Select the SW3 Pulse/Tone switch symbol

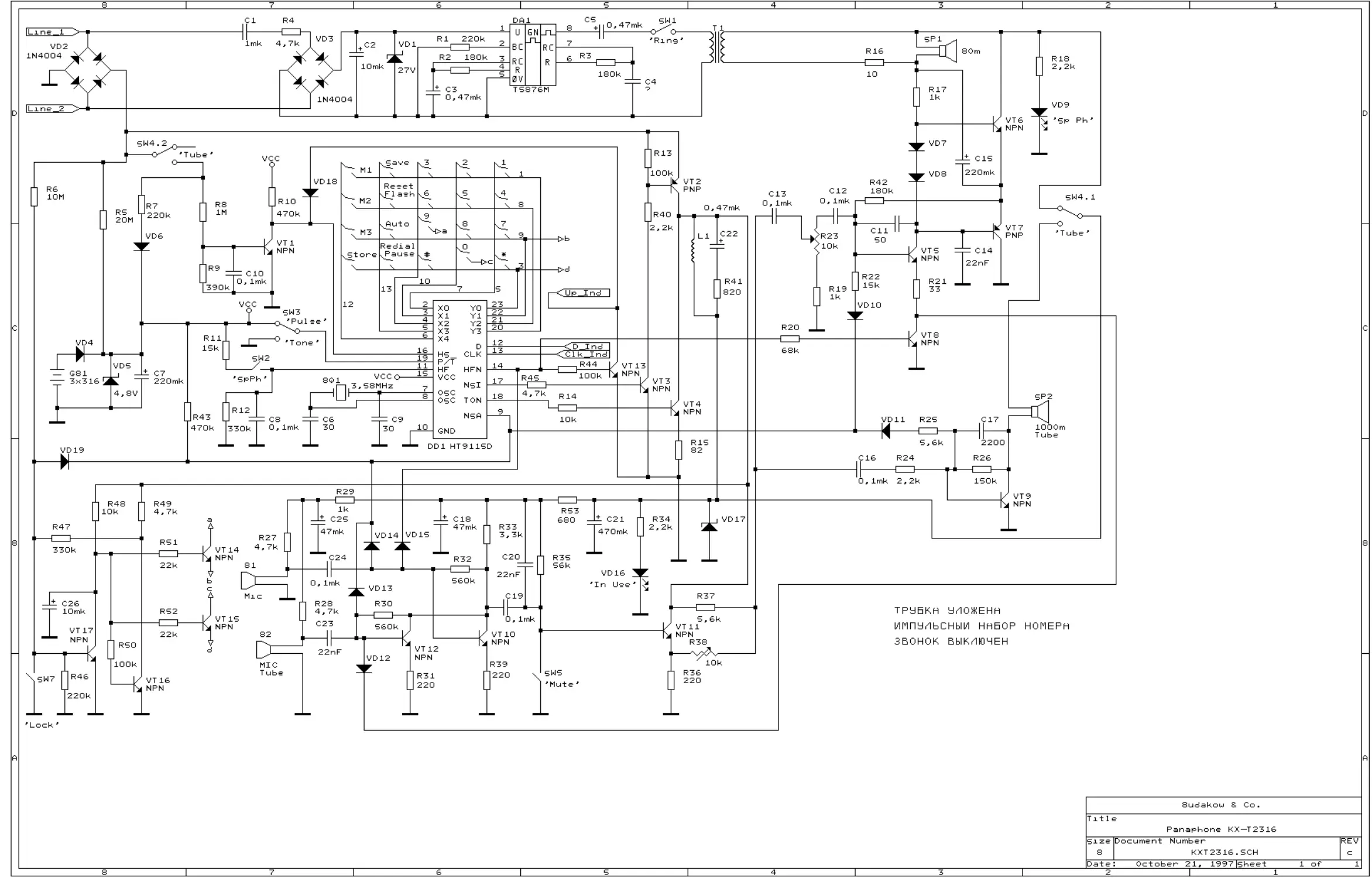pos(288,331)
